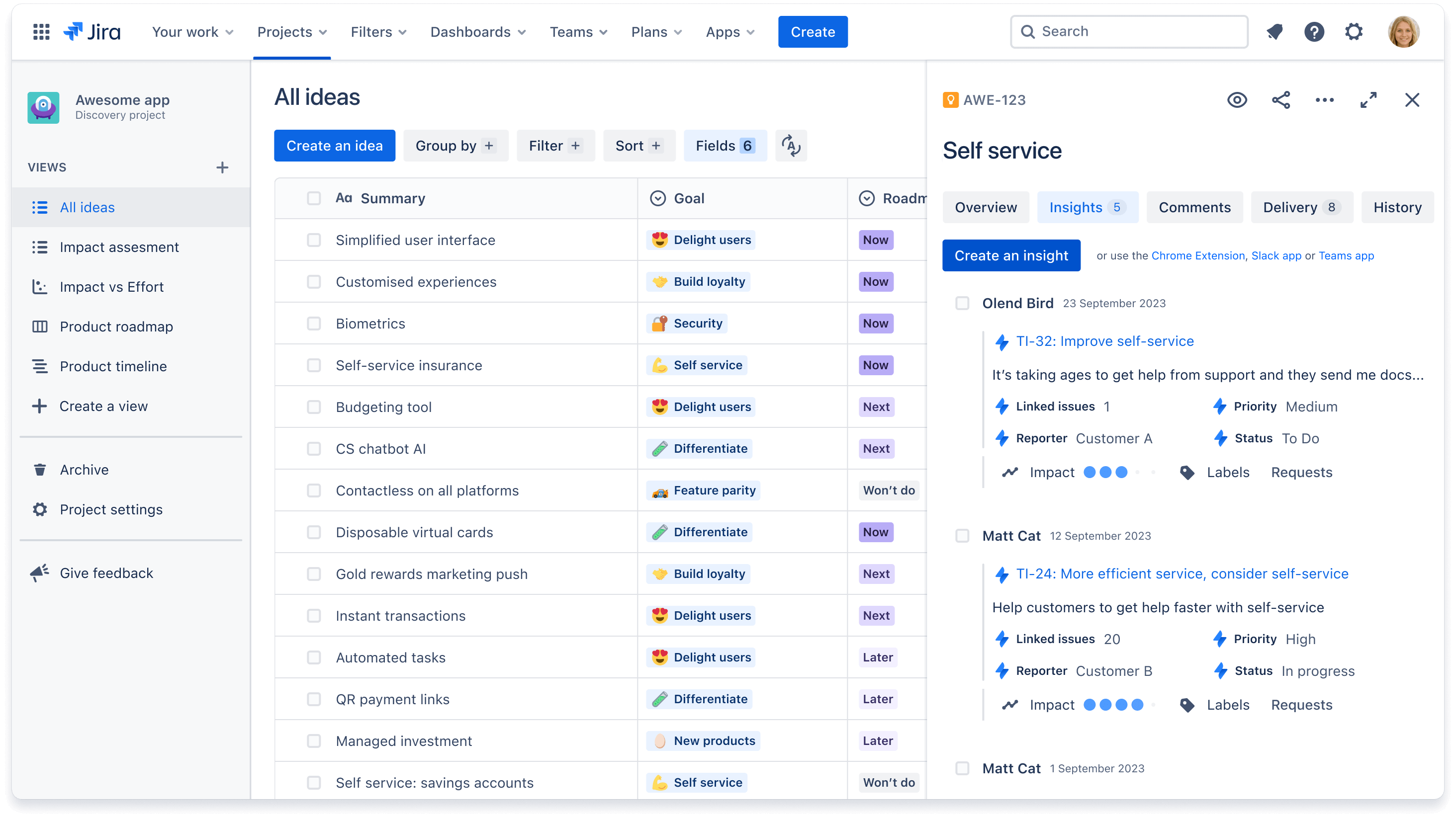Click Create an insight button
Viewport: 1456px width, 819px height.
coord(1012,256)
